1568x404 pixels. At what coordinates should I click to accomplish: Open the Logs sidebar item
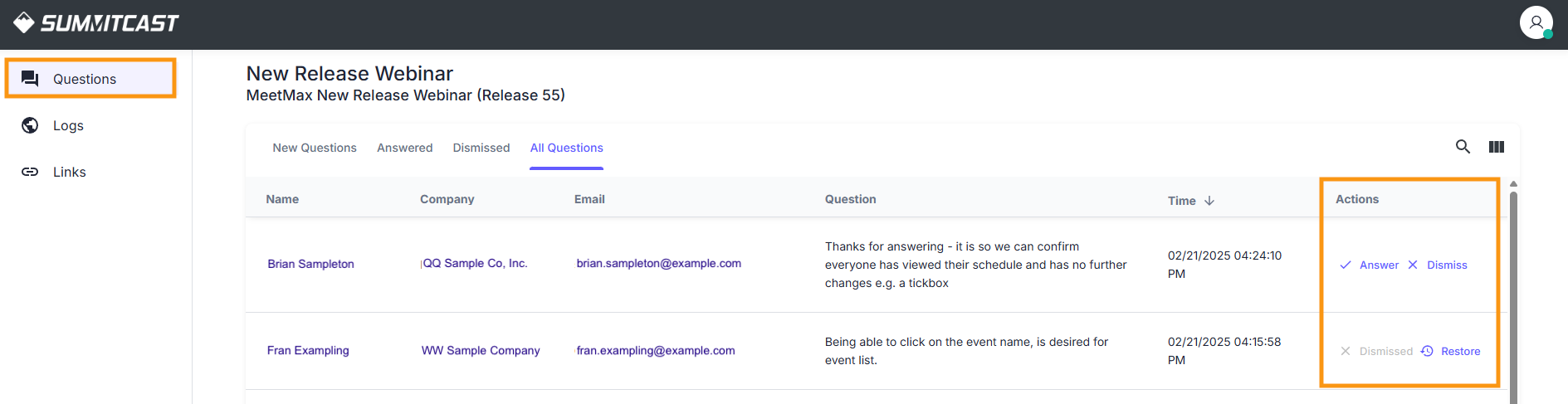point(68,125)
